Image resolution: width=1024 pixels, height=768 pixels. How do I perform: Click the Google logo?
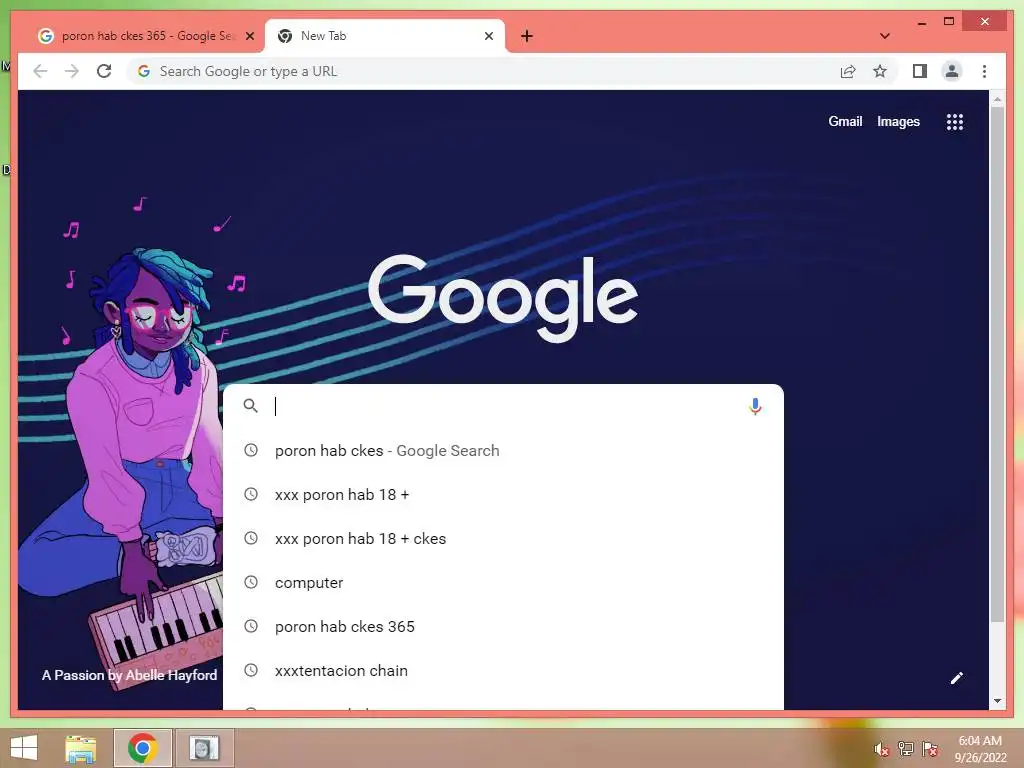click(503, 298)
